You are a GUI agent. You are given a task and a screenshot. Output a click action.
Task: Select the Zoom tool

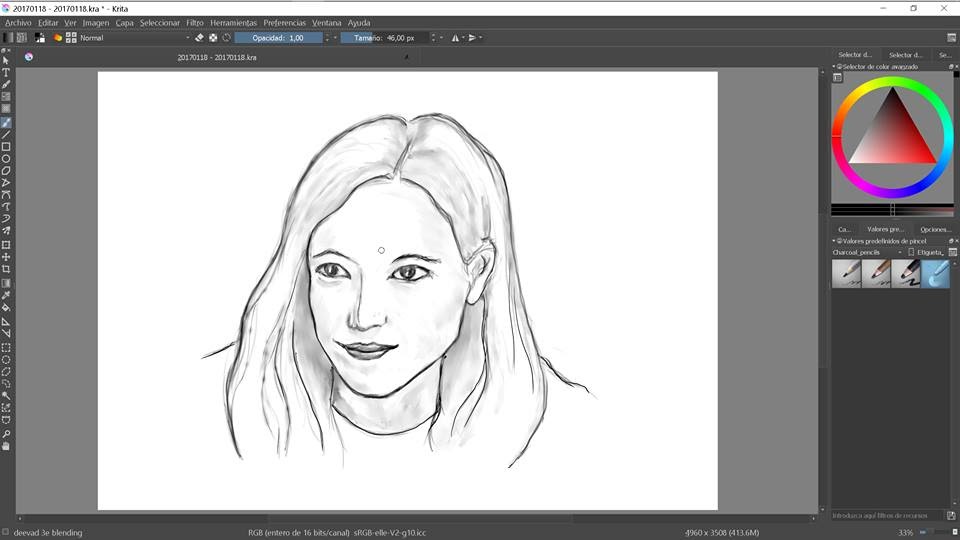pos(6,434)
